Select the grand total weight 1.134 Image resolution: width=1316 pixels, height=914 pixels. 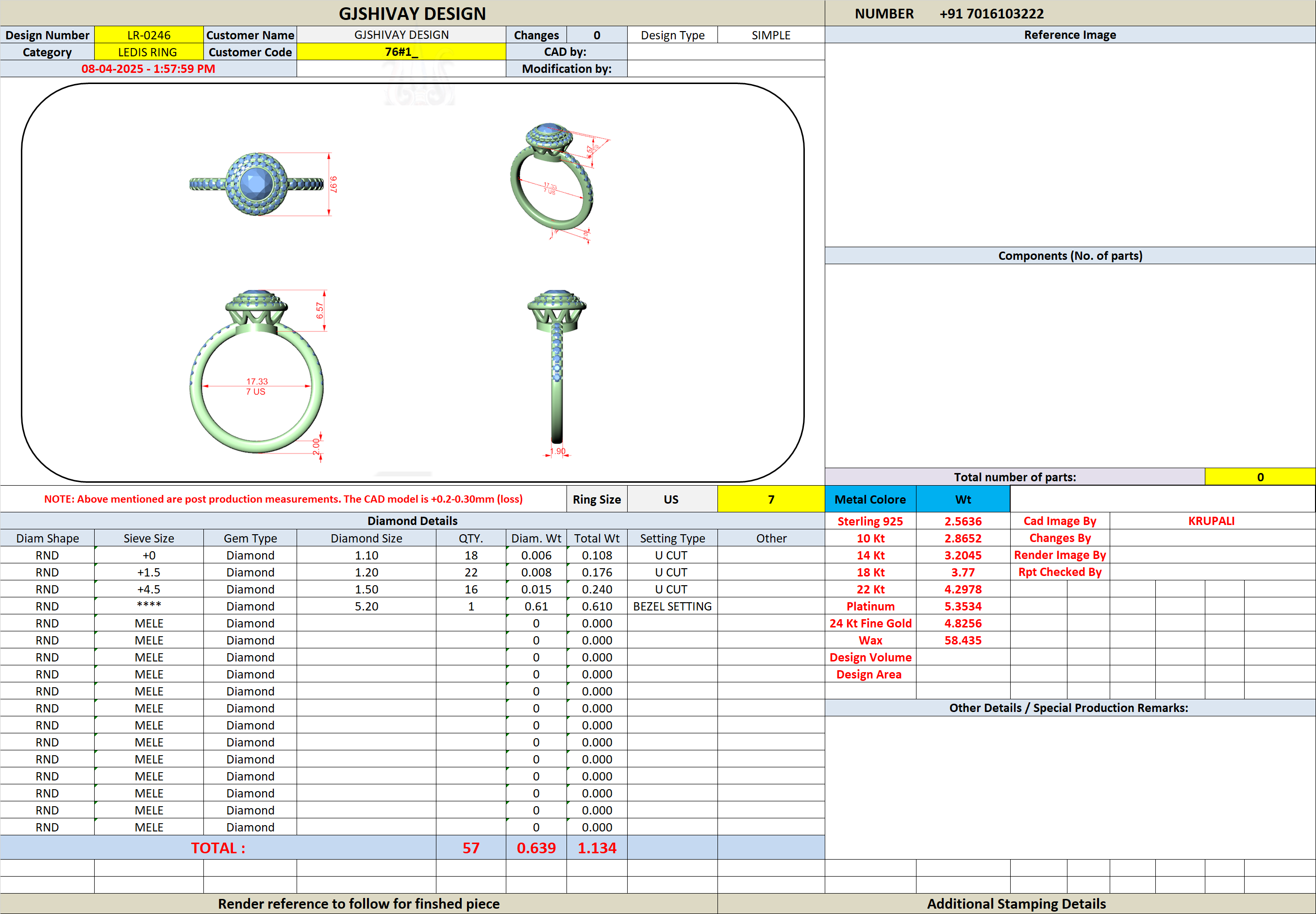tap(597, 847)
